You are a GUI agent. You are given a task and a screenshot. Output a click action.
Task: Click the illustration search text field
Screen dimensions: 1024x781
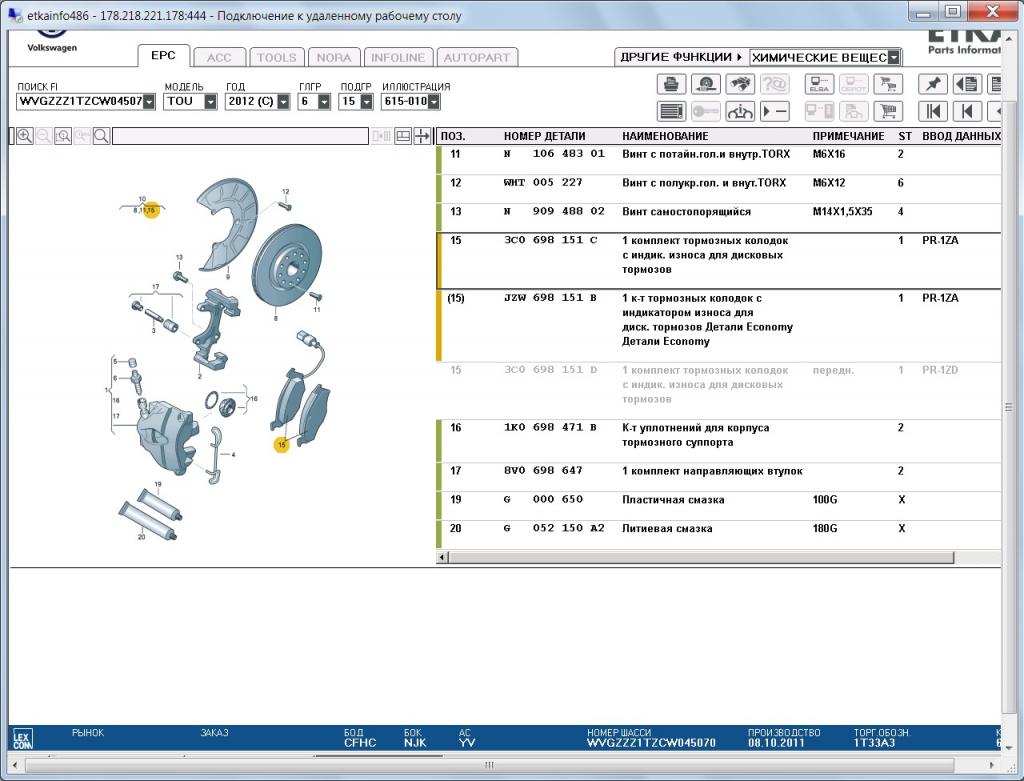pyautogui.click(x=240, y=136)
